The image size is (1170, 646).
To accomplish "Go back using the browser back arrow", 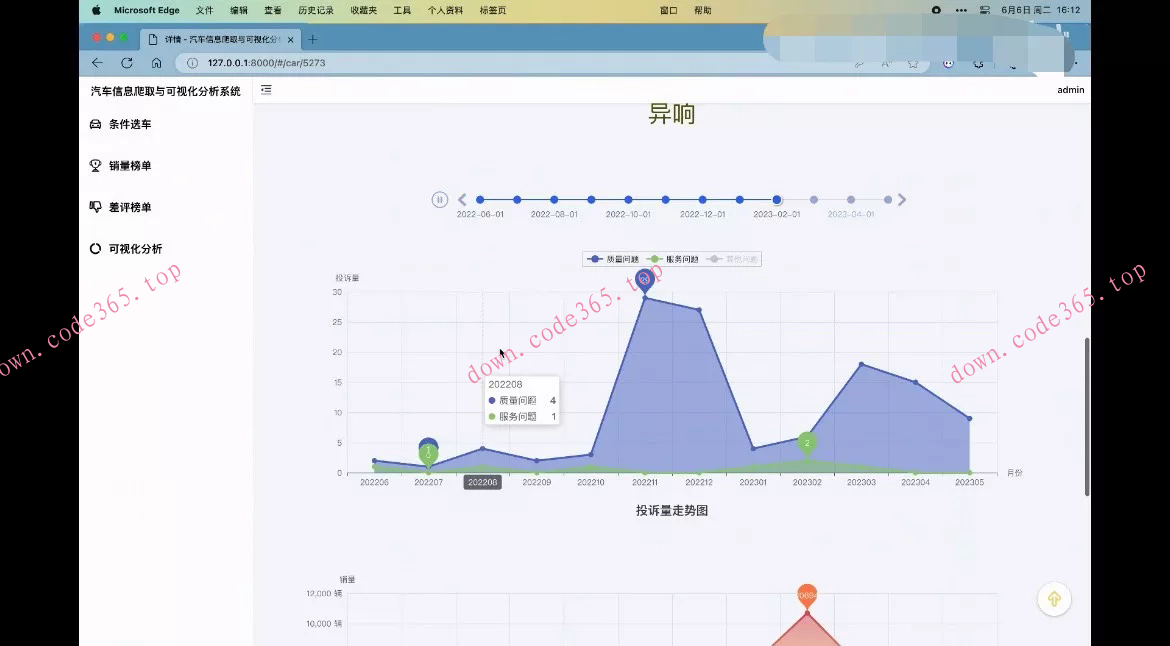I will 97,63.
